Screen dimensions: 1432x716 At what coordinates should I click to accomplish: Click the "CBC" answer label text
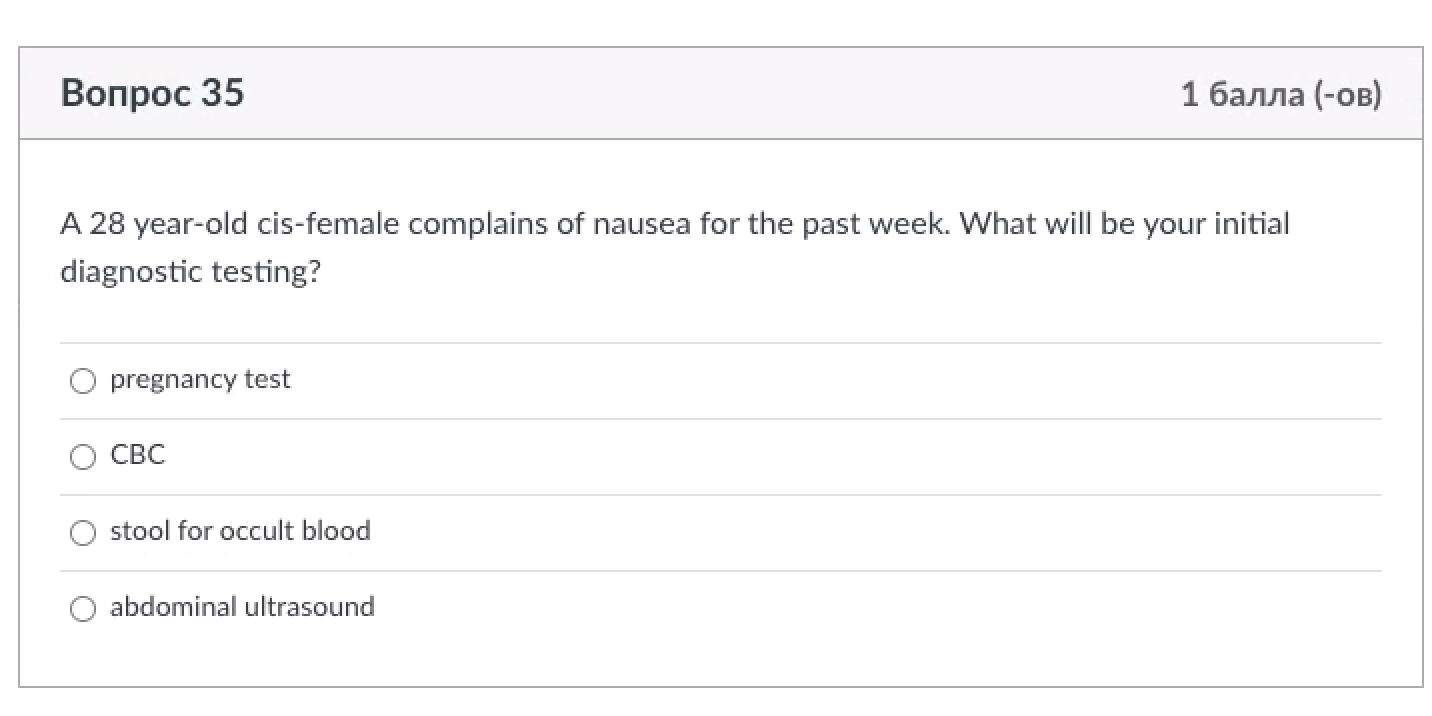click(137, 456)
